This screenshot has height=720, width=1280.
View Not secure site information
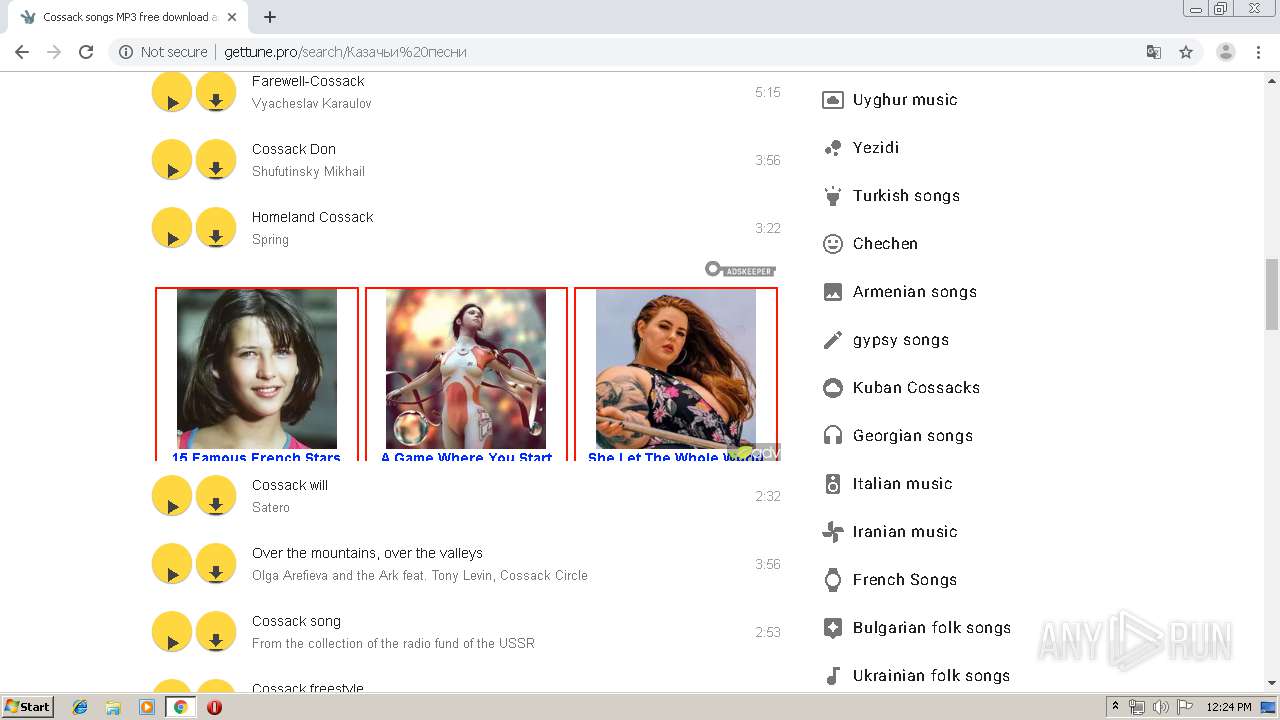tap(163, 52)
